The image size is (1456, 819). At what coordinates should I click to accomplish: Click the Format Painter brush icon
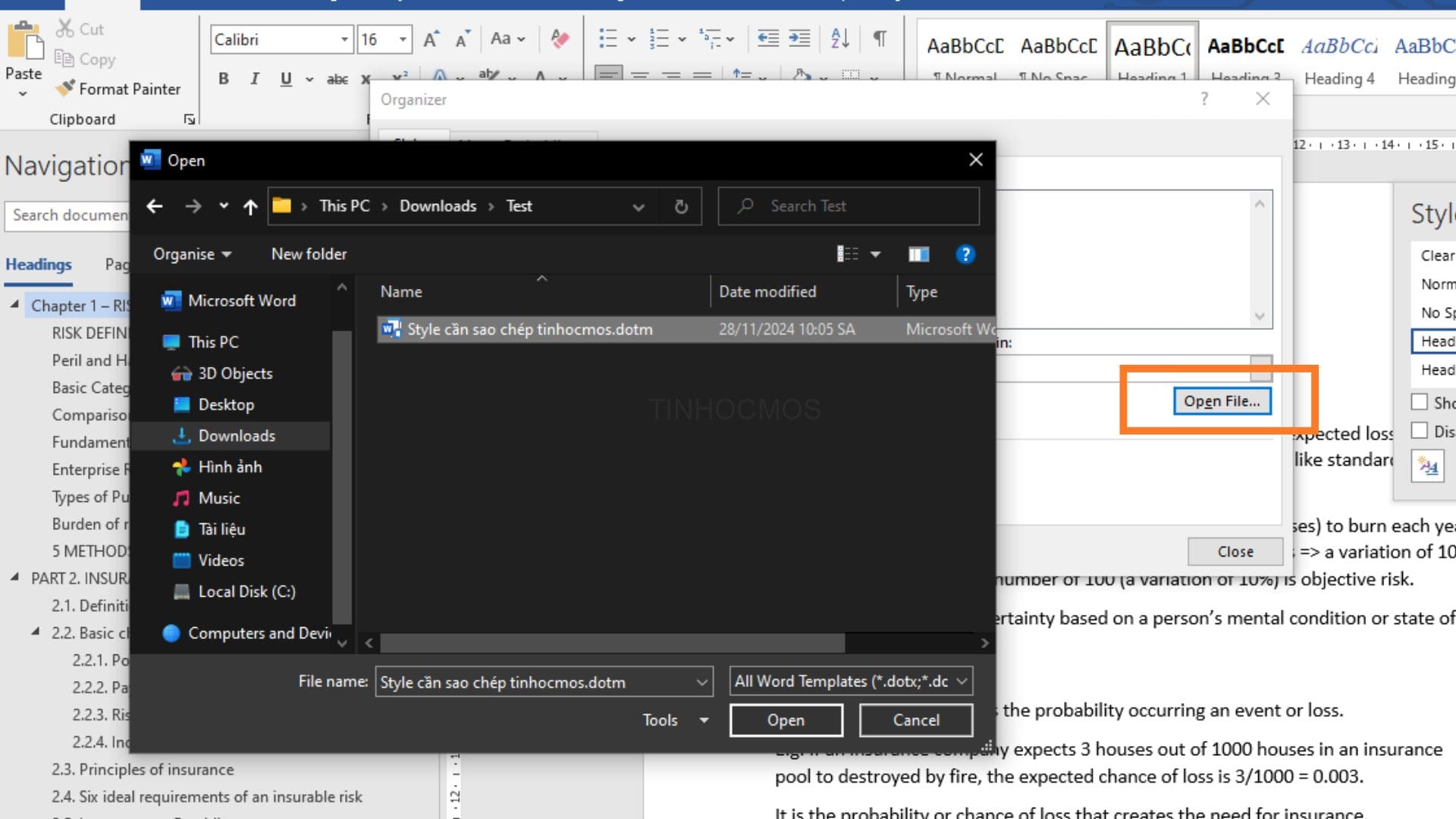[x=66, y=88]
